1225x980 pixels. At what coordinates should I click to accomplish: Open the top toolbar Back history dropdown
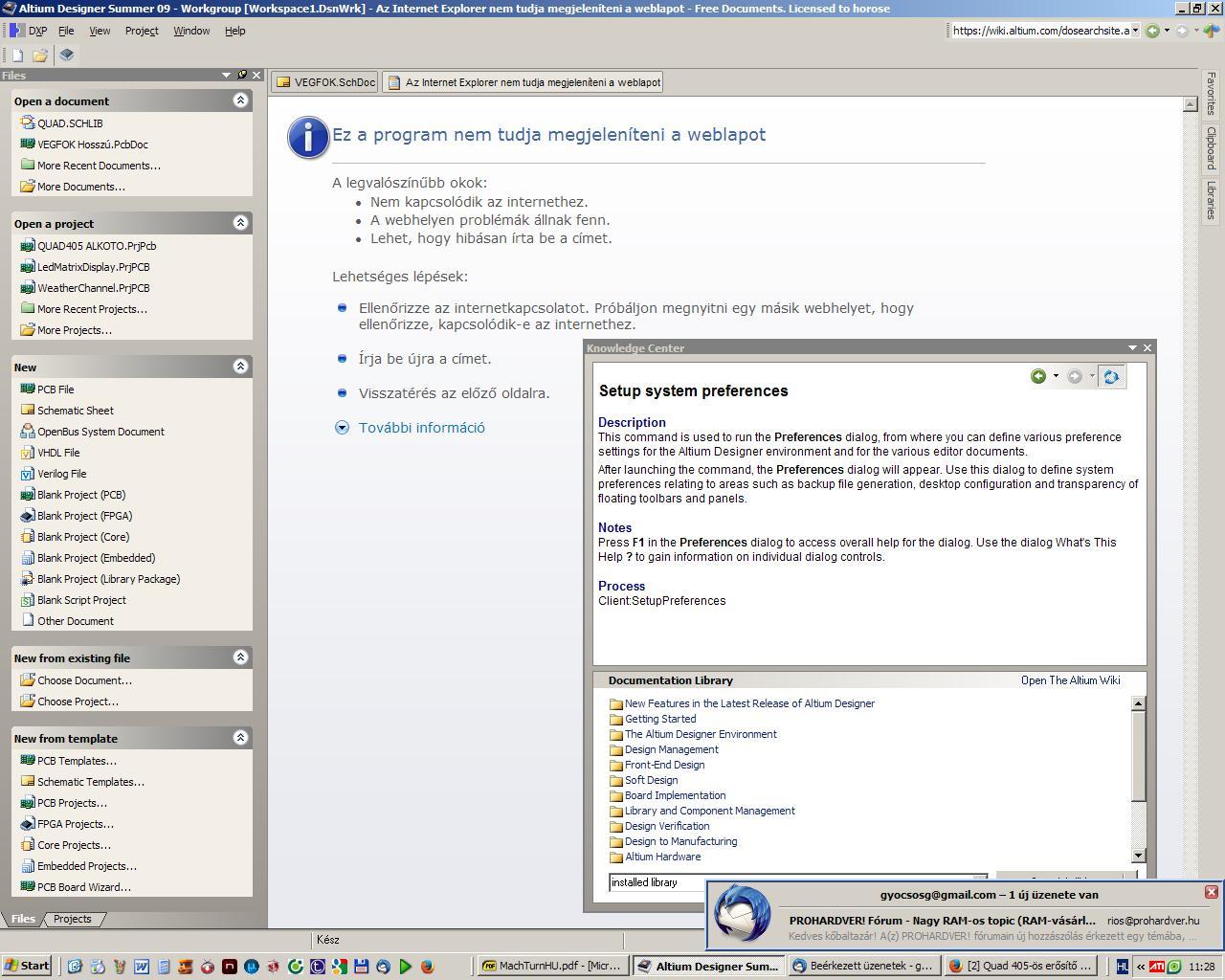click(x=1167, y=31)
